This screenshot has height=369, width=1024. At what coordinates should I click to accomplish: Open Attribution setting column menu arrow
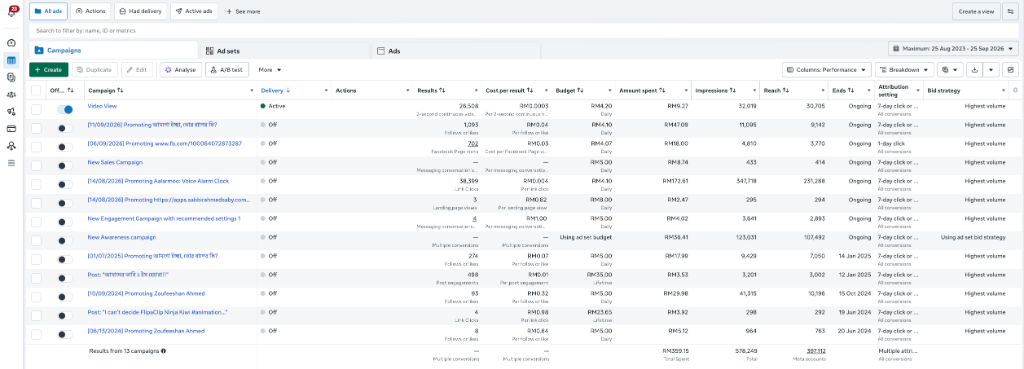pos(918,90)
